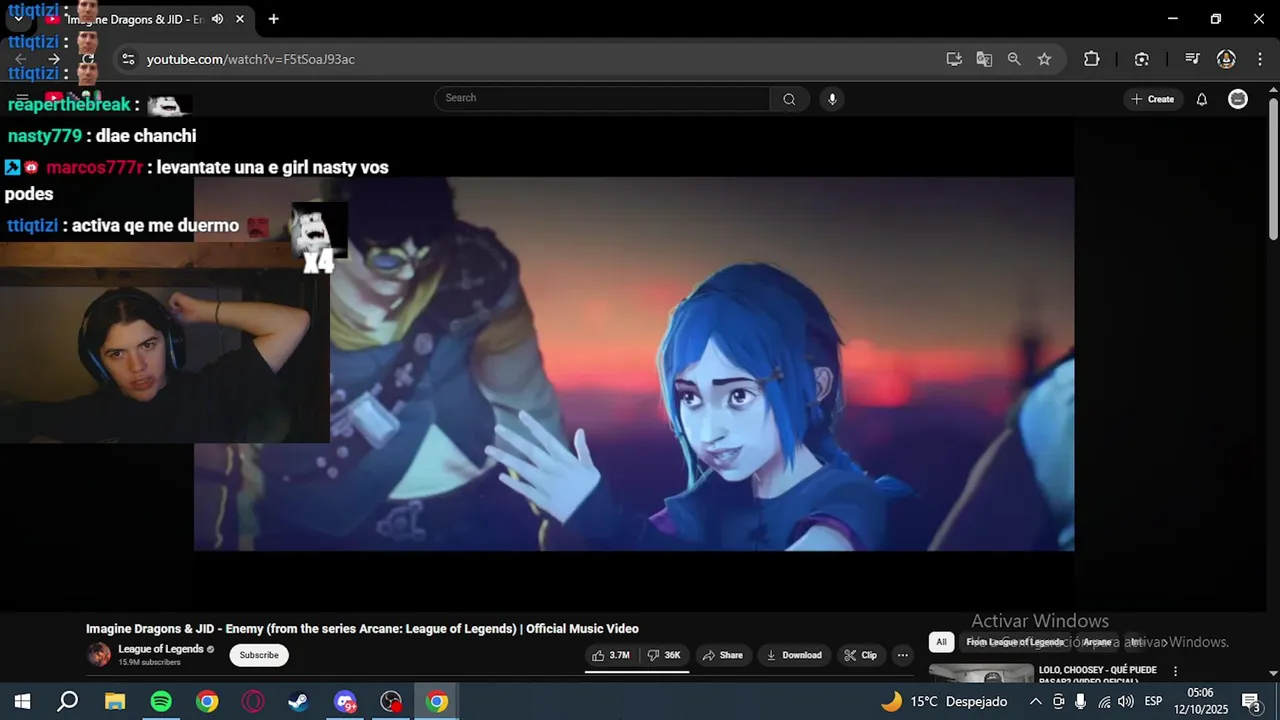Mute the tab via speaker icon
1280x720 pixels.
[217, 19]
